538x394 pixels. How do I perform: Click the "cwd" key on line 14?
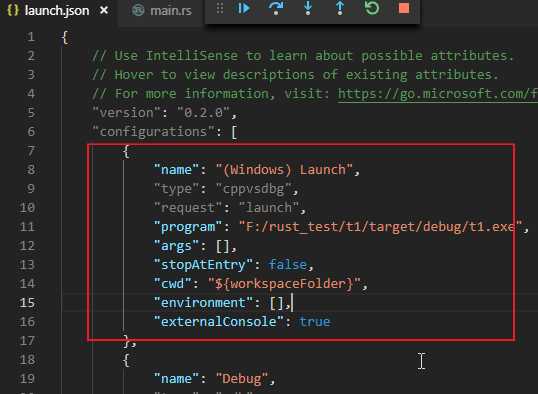click(173, 284)
